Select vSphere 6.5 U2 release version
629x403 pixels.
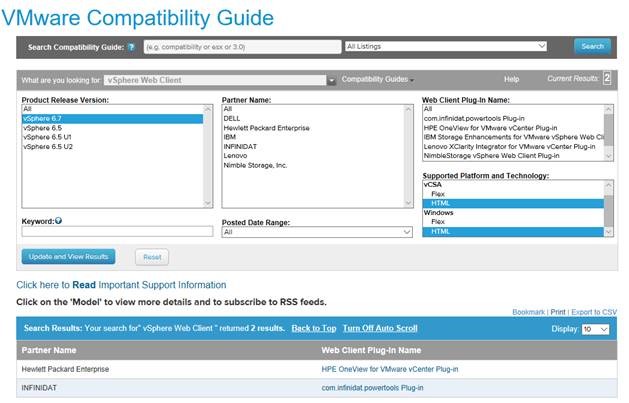click(112, 147)
